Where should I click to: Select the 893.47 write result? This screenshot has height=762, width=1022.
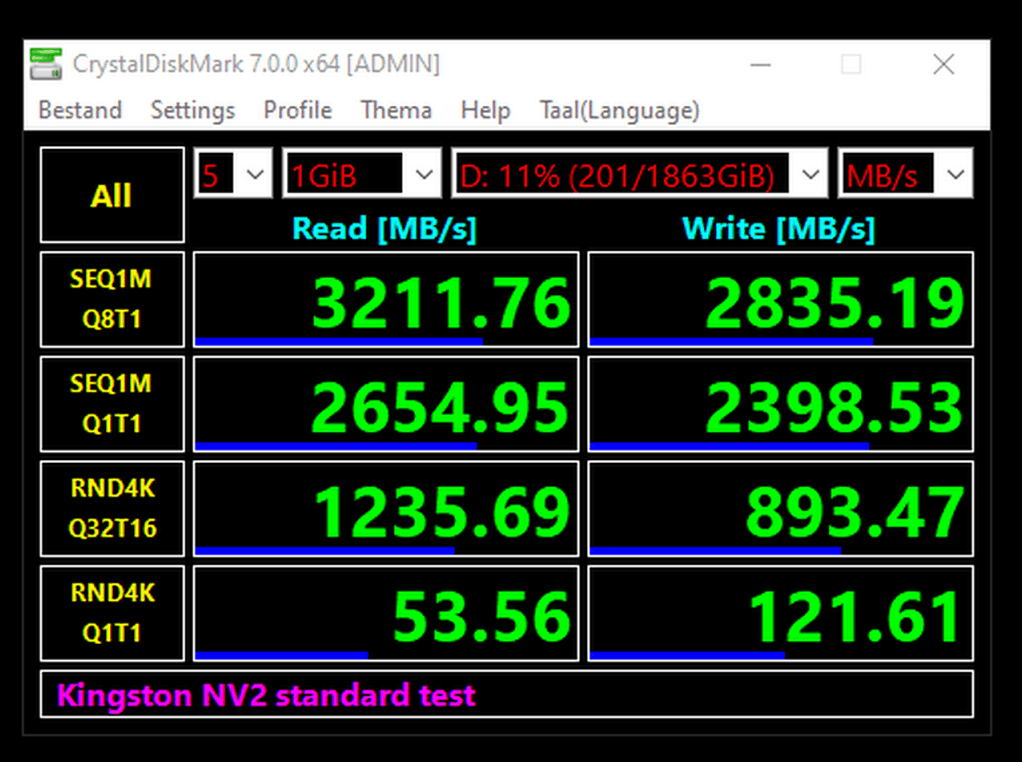[x=780, y=508]
